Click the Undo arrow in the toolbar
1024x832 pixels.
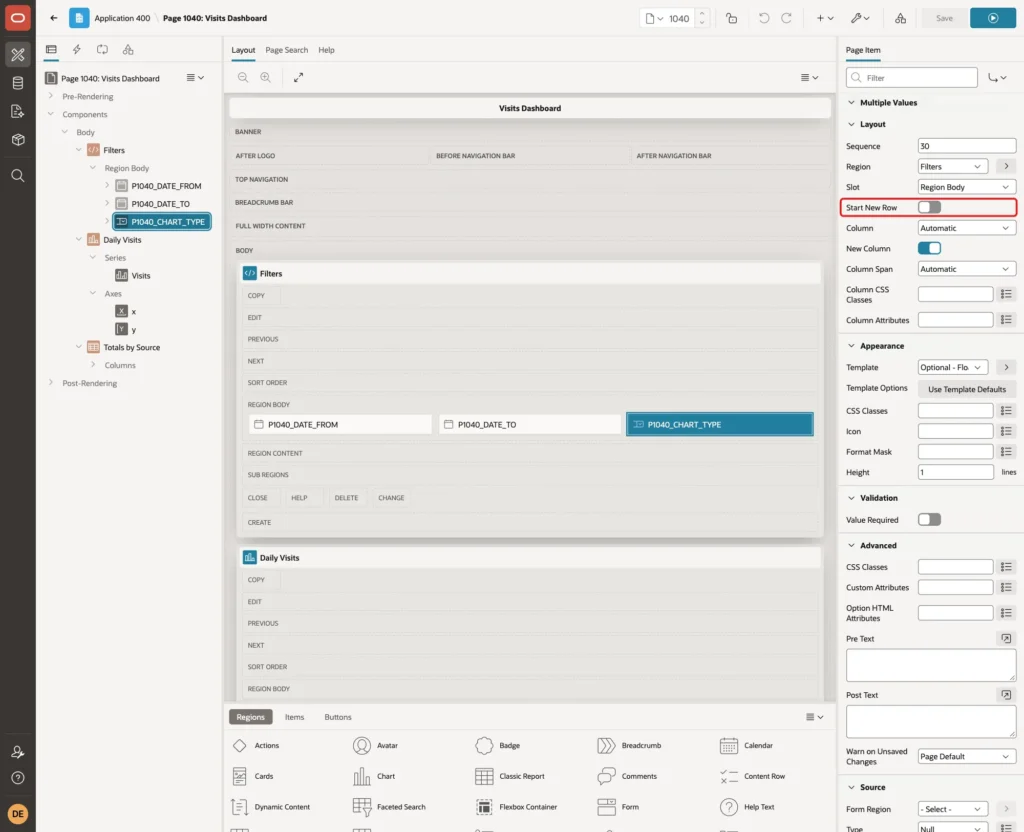(x=763, y=18)
